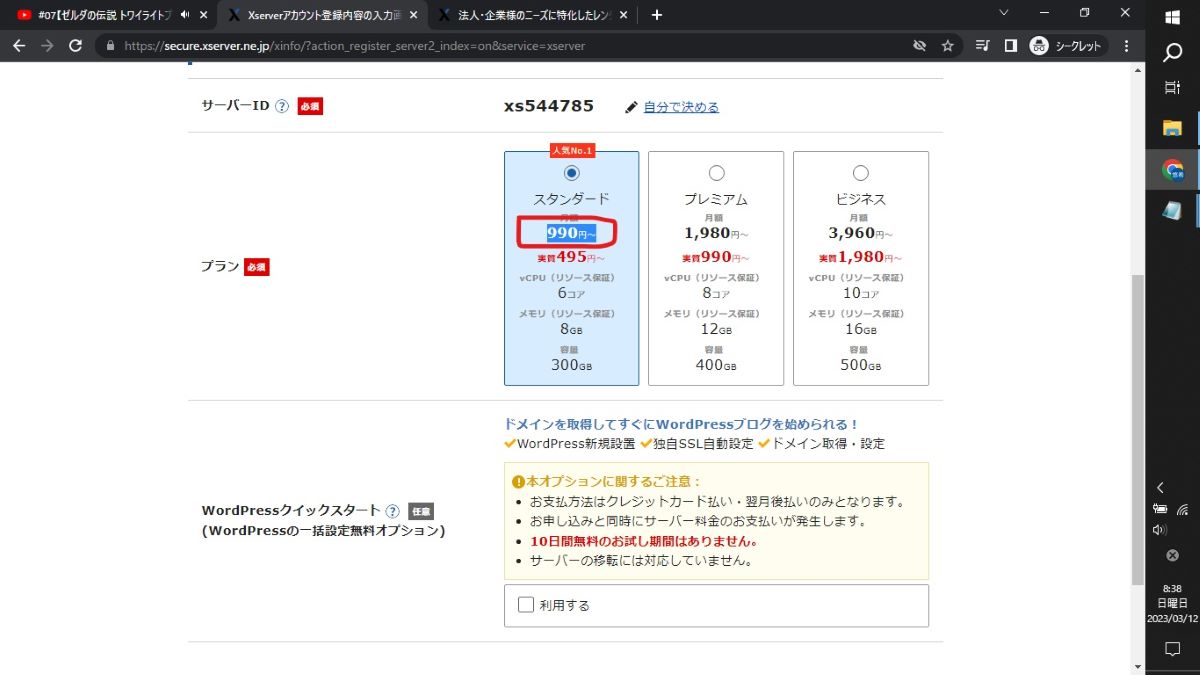Close the Zelda YouTube tab
Viewport: 1200px width, 675px height.
coord(204,15)
